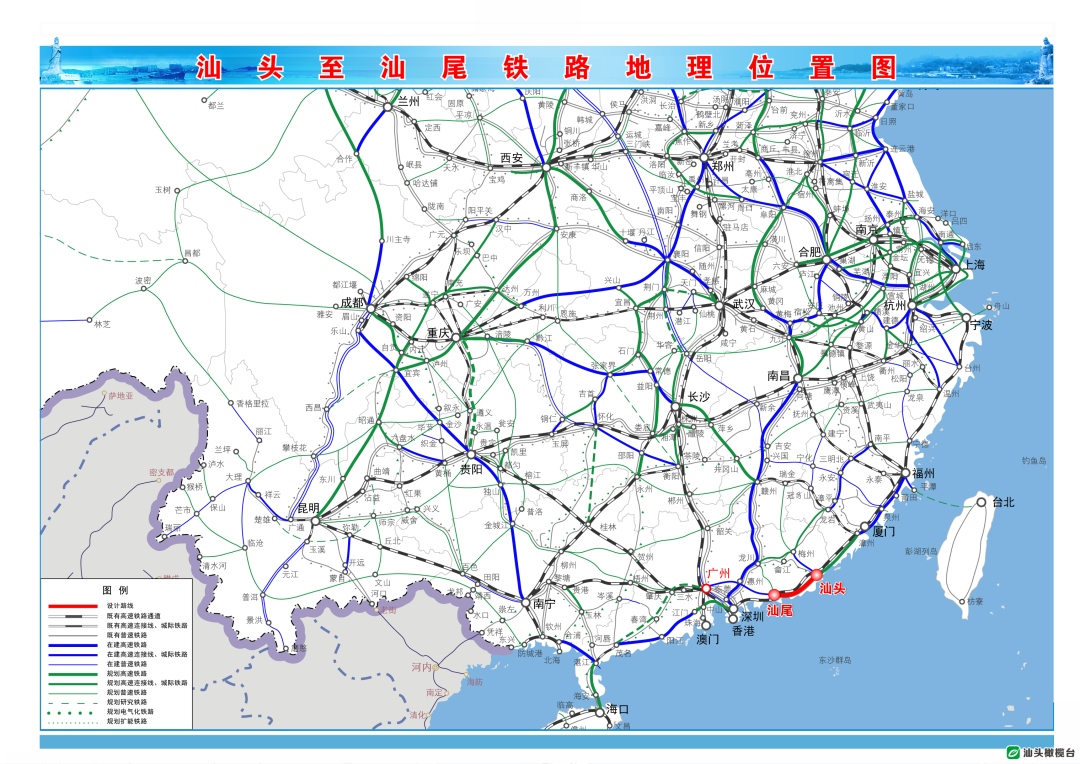Click the 宁波 city label
Viewport: 1080px width, 764px height.
point(982,324)
